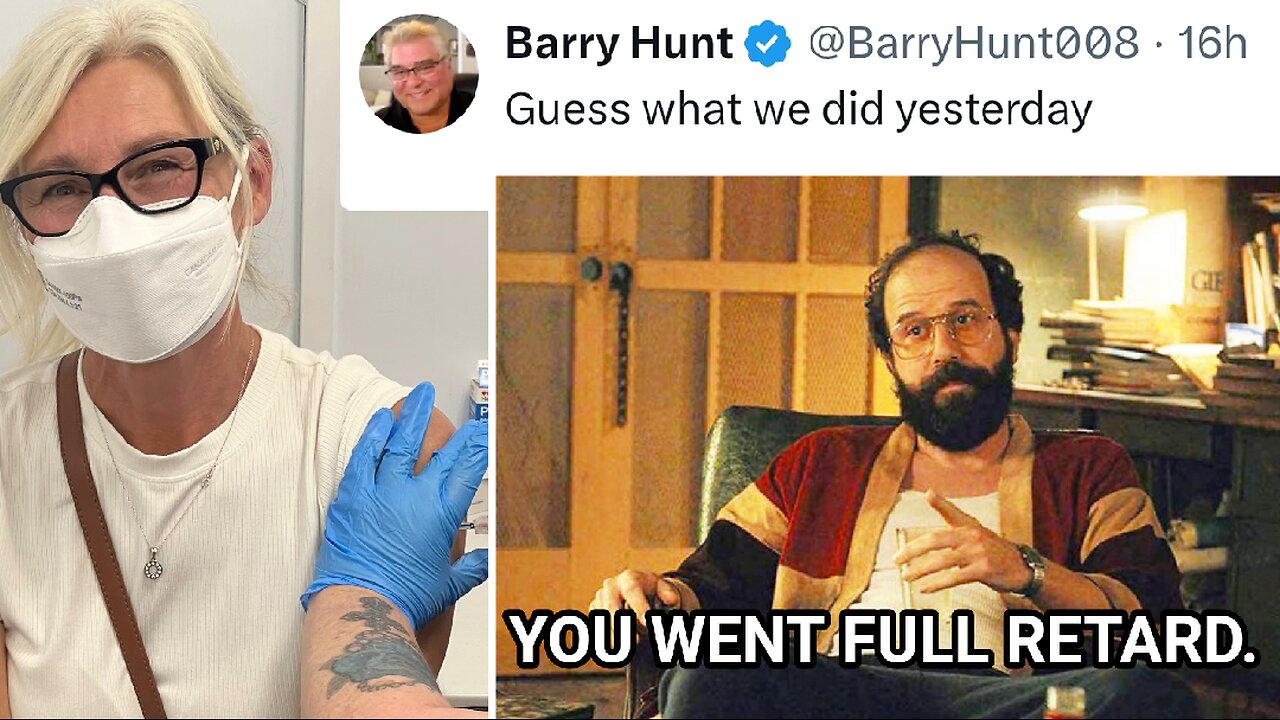1280x720 pixels.
Task: Click the blue verified badge
Action: 768,45
